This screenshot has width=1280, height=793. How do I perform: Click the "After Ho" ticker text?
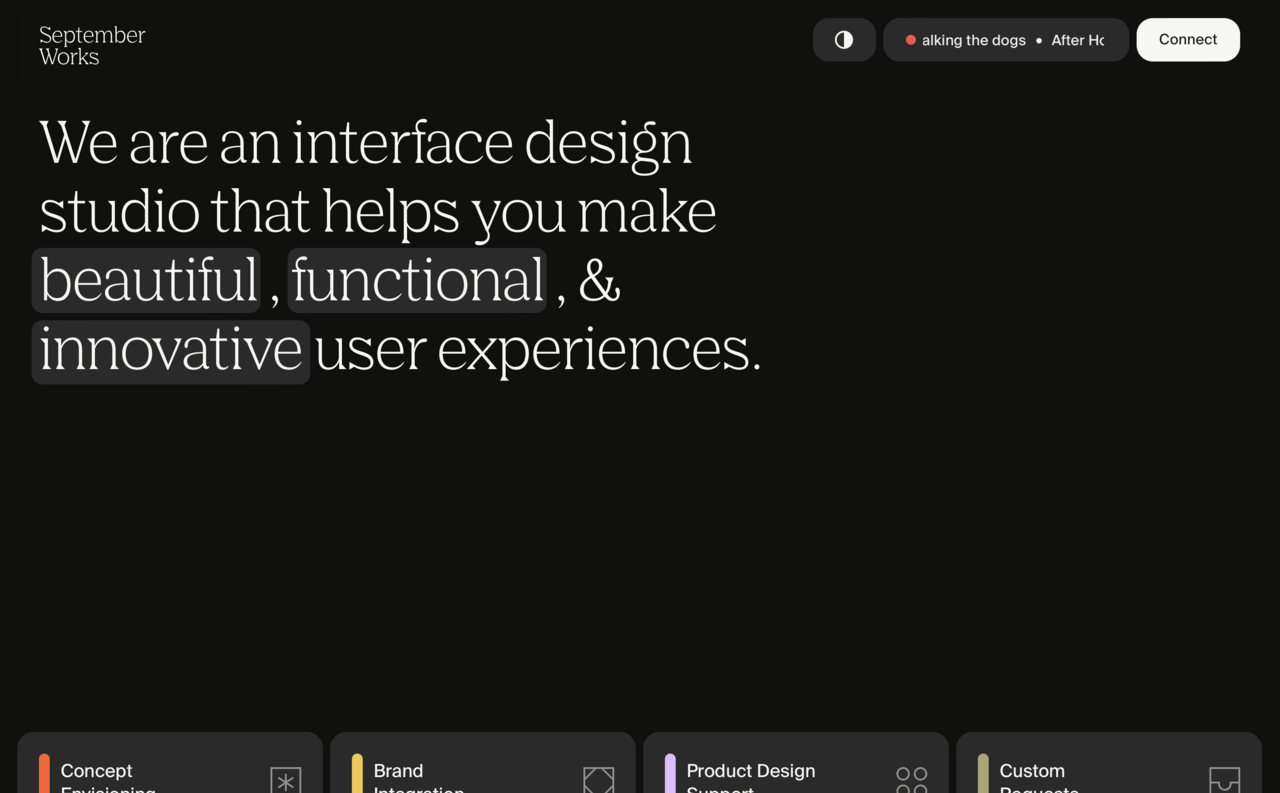coord(1077,40)
